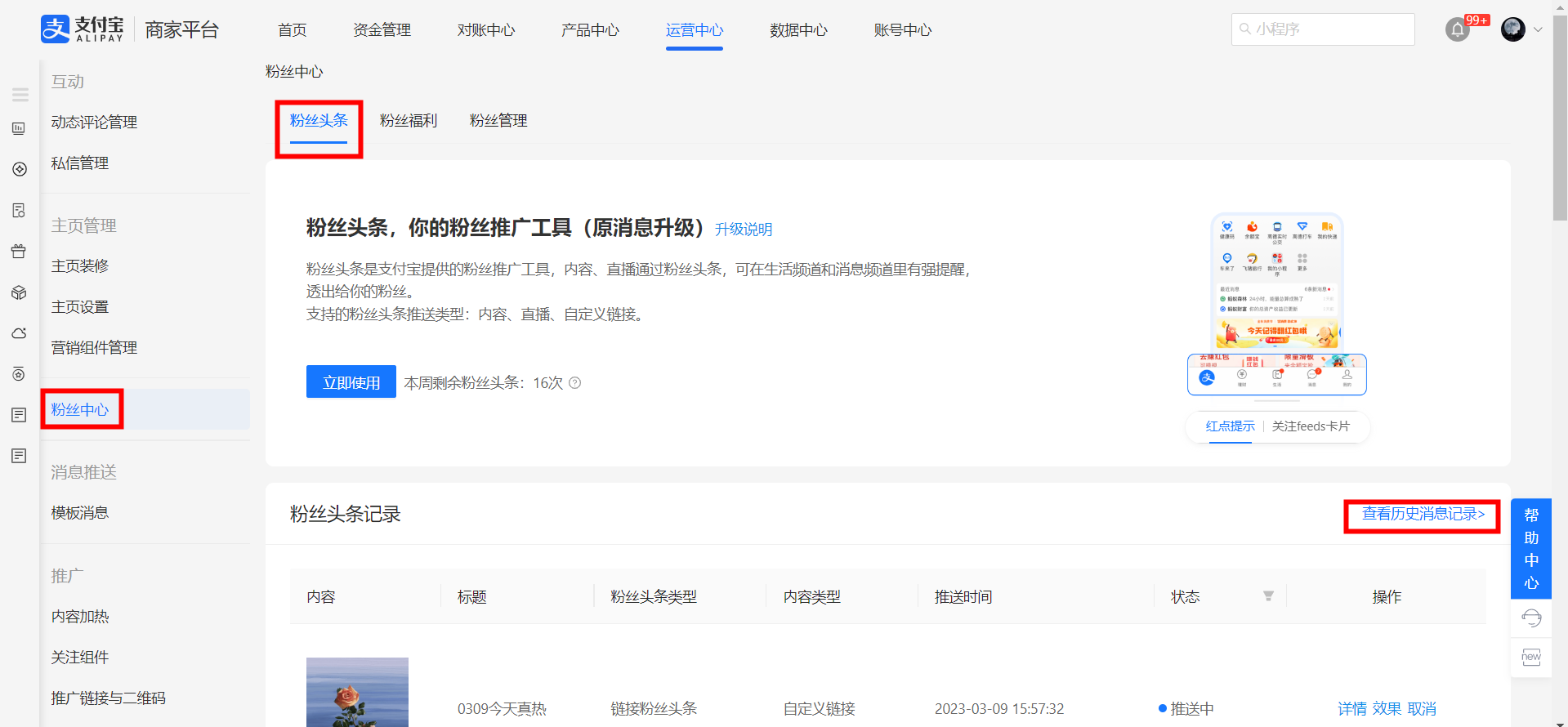
Task: Click the 商家平台 title text
Action: pos(182,30)
